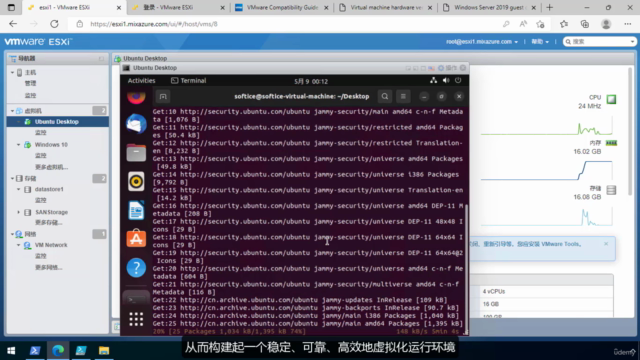Select Windows 10 virtual machine
This screenshot has width=640, height=360.
point(51,144)
